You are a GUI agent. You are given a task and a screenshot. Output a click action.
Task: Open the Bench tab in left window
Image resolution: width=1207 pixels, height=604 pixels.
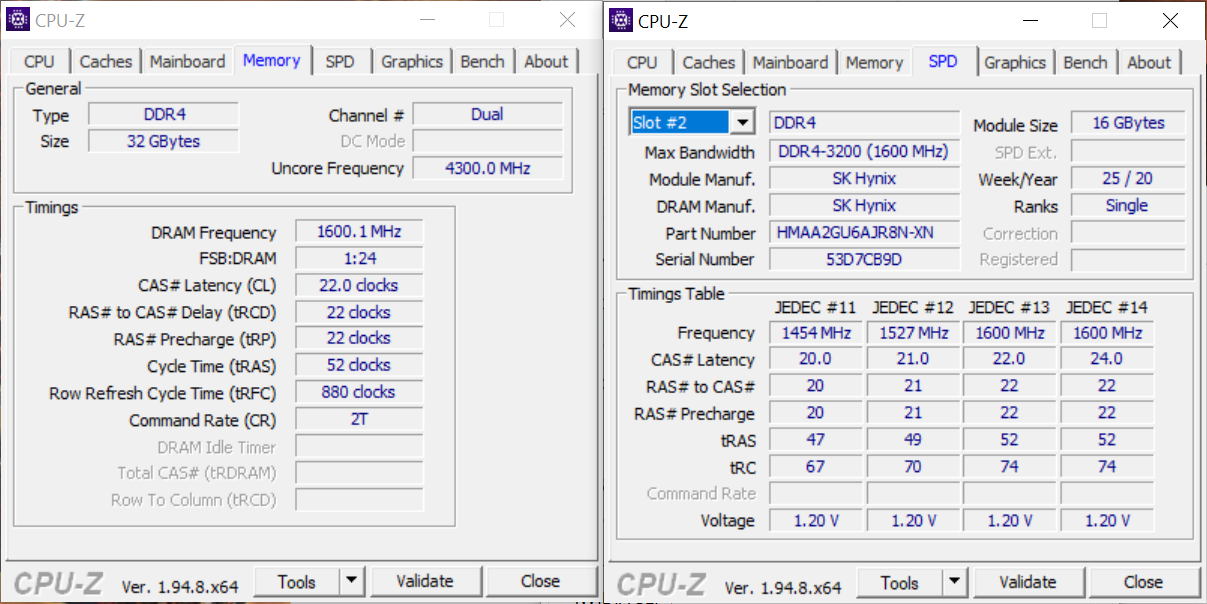click(482, 61)
